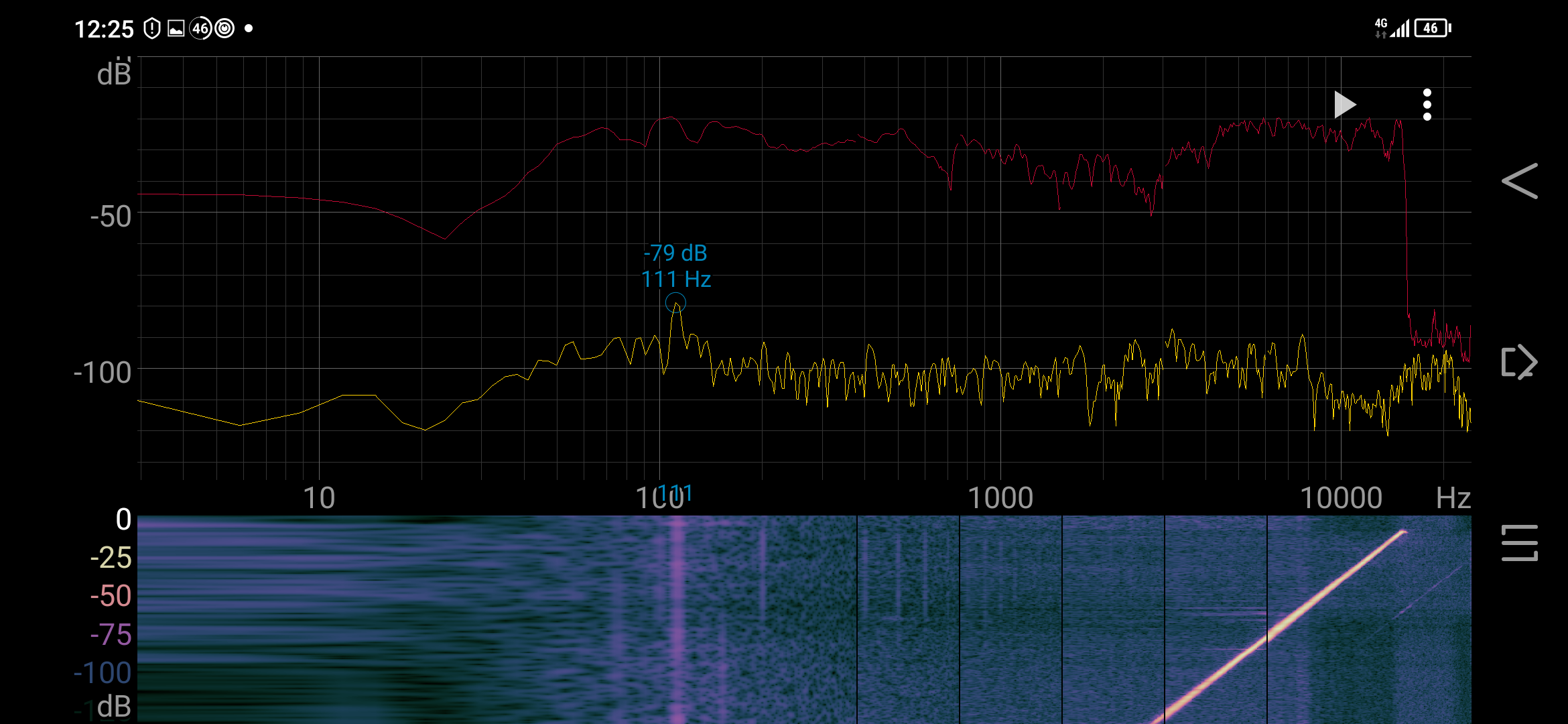Tap the -50 label on the dB axis
Screen dimensions: 1568x724
111,217
